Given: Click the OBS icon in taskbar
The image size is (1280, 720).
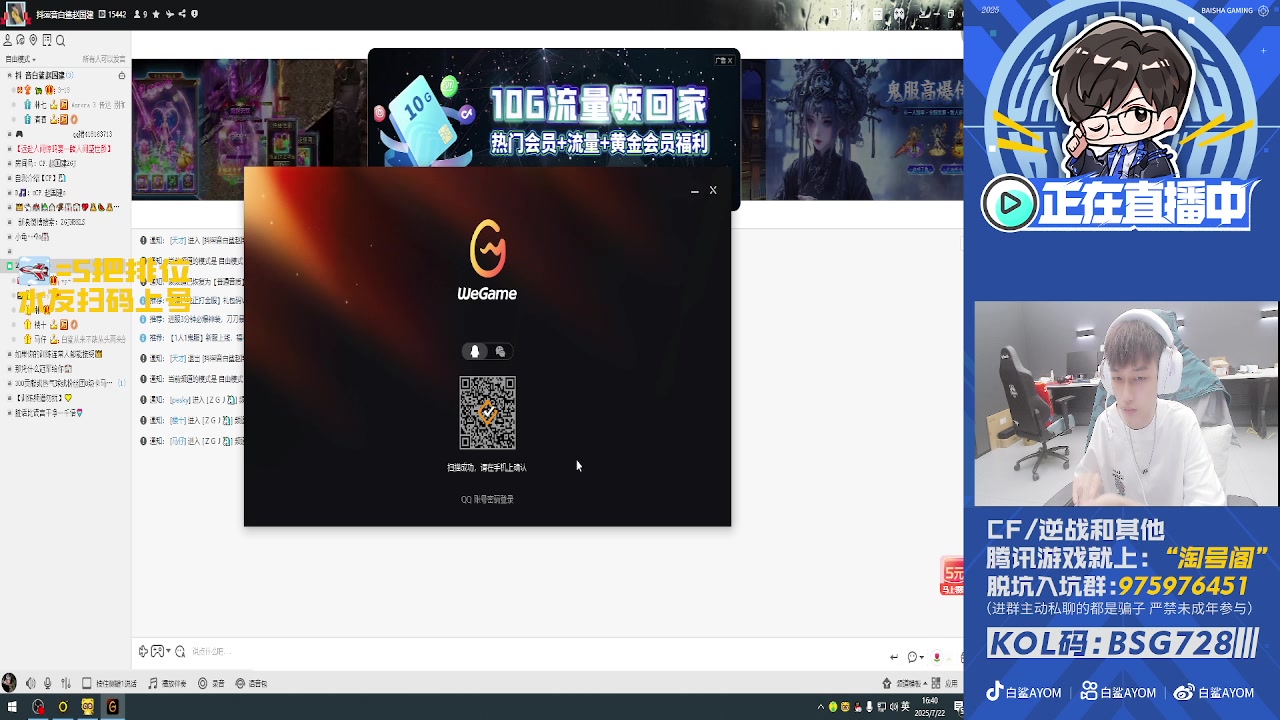Looking at the screenshot, I should (38, 707).
